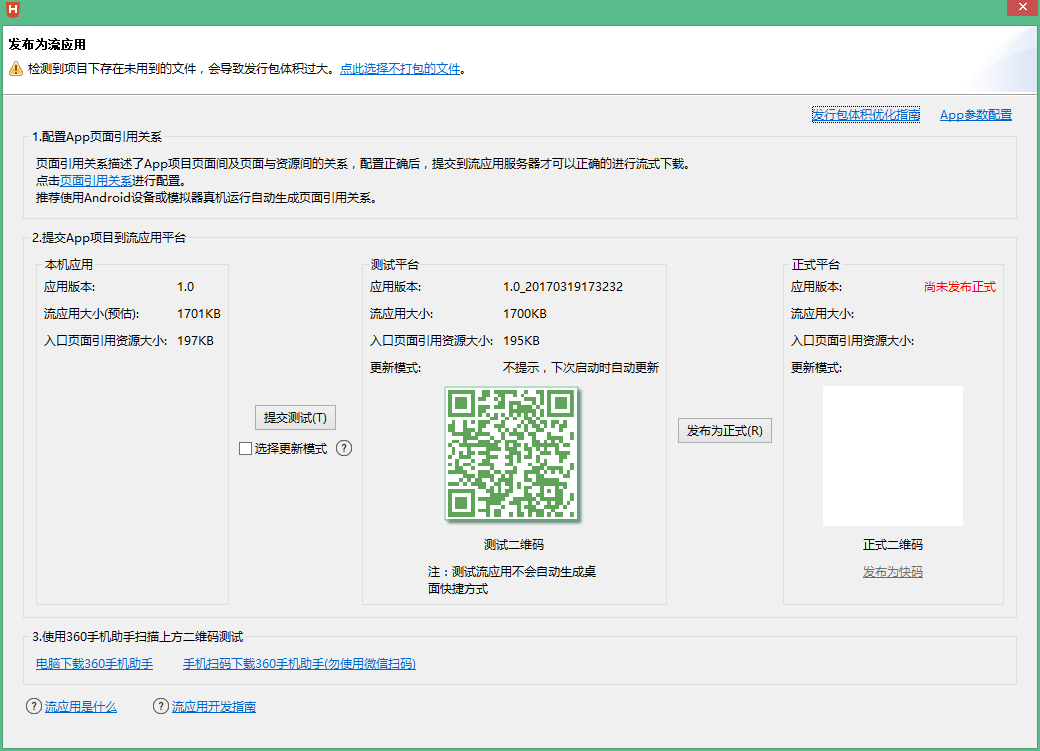Open the 流应用开发指南 link
Screen dimensions: 1040x751
click(214, 707)
